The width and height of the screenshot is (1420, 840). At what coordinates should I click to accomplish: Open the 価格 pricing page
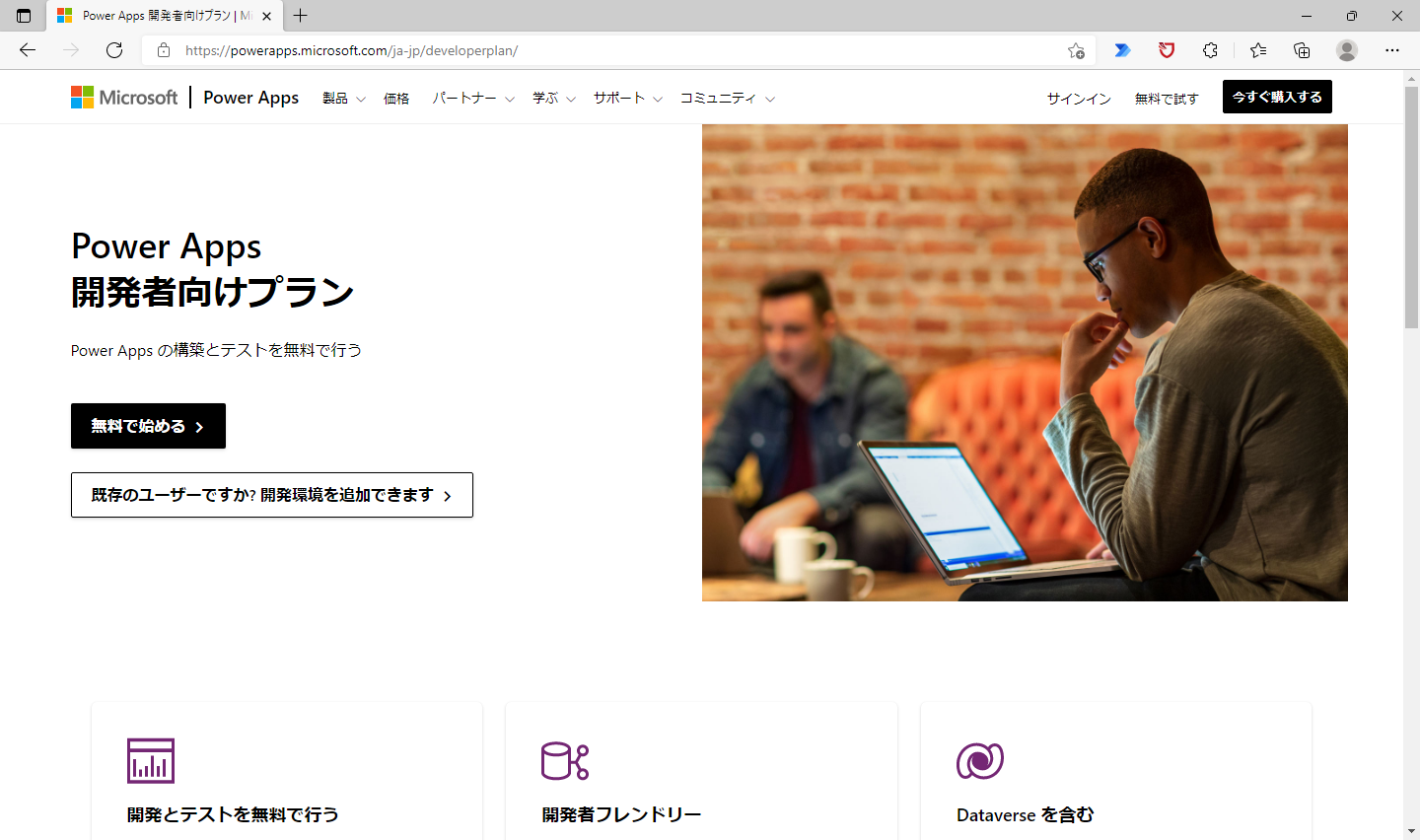click(396, 99)
